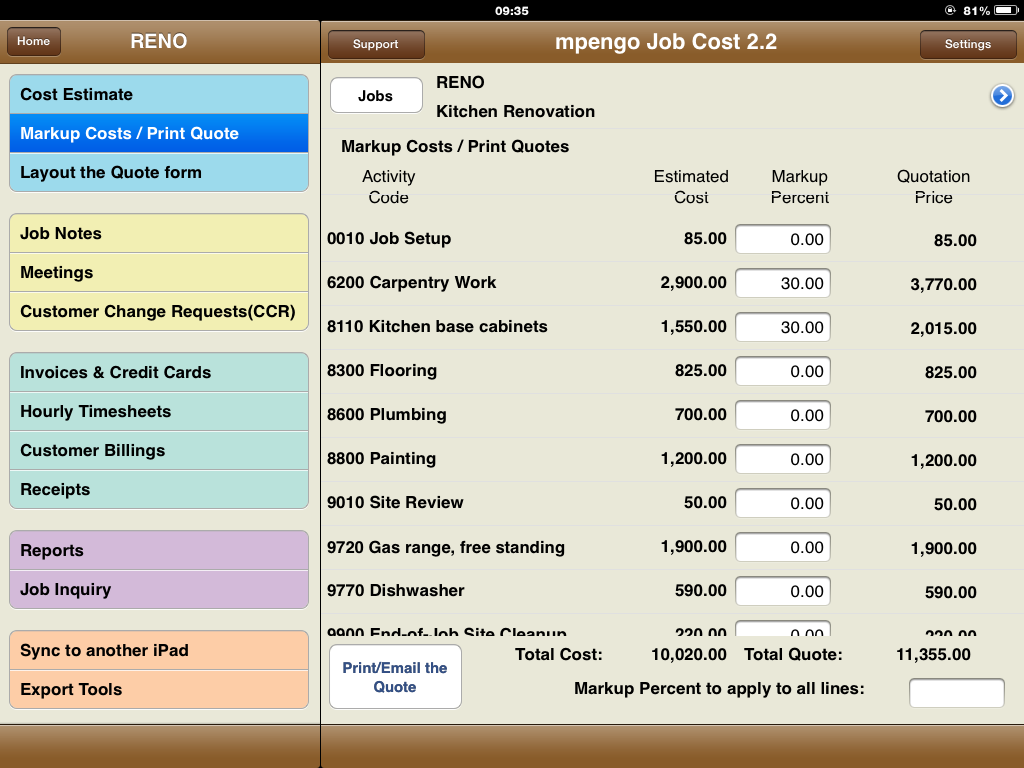View Reports from the sidebar
This screenshot has width=1024, height=768.
[159, 550]
